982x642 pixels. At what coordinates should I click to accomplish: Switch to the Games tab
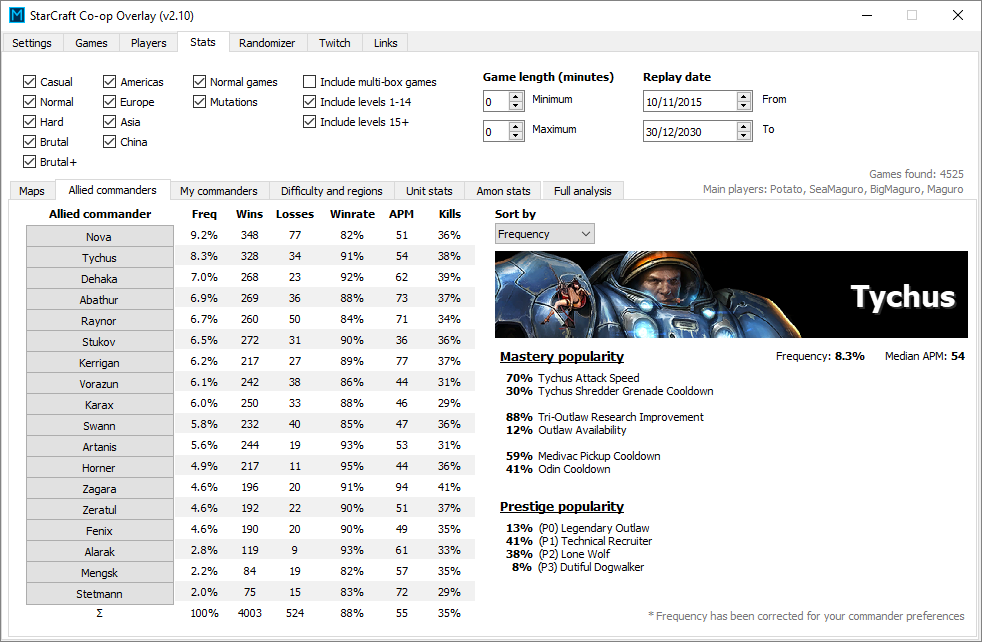coord(91,43)
